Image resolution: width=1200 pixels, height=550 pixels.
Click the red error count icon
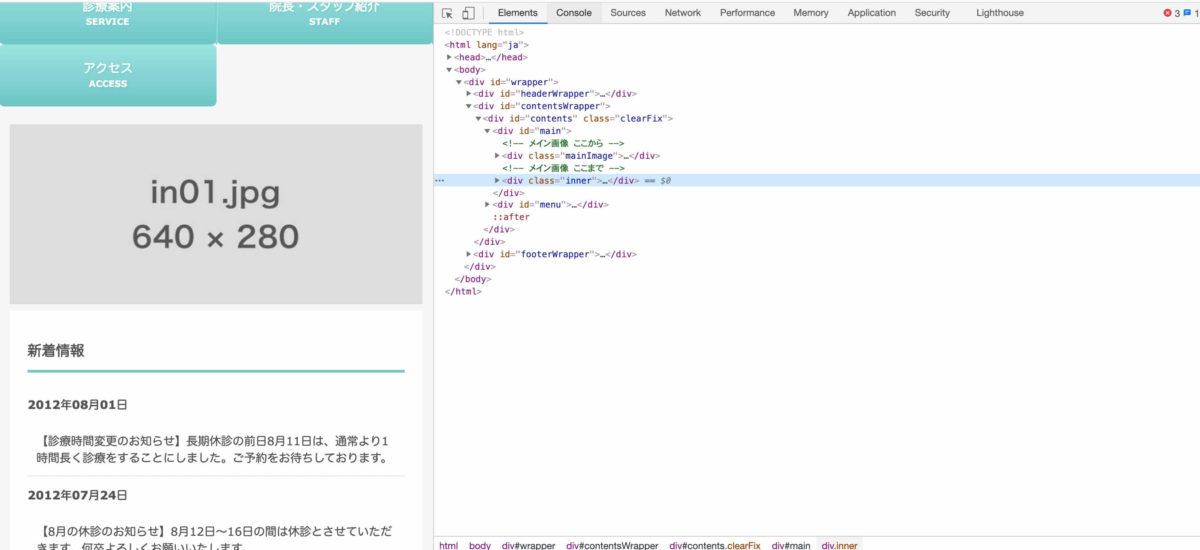[x=1167, y=13]
